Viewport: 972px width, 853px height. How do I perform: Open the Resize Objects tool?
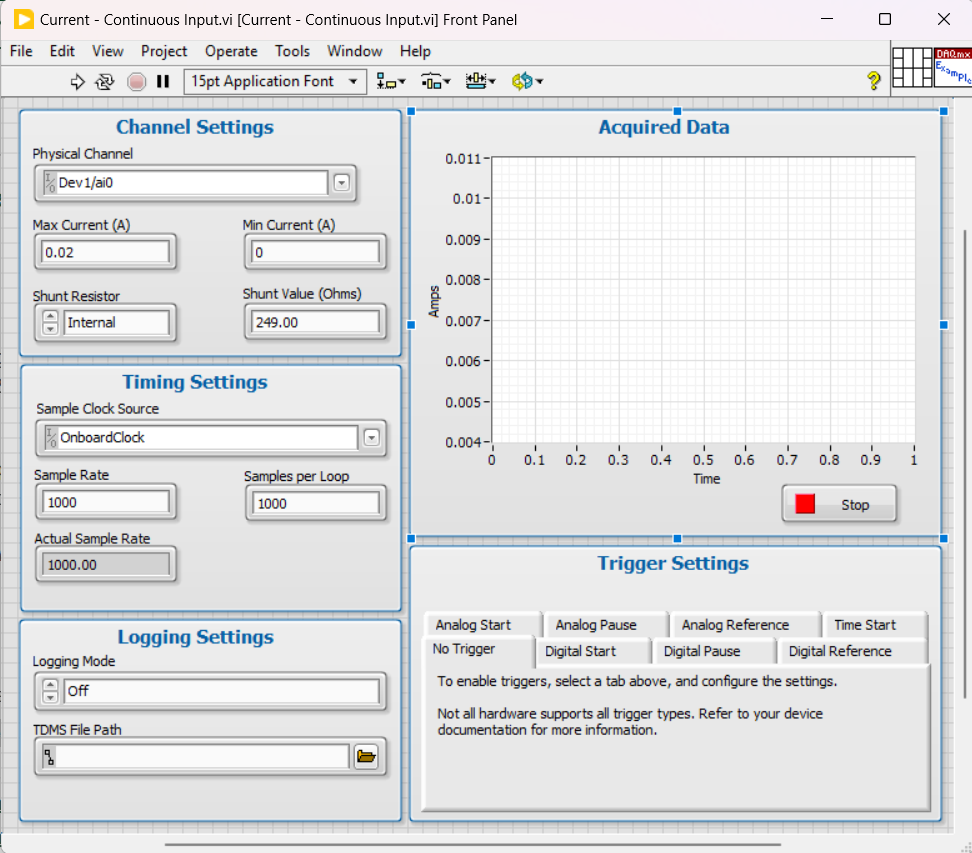tap(480, 81)
